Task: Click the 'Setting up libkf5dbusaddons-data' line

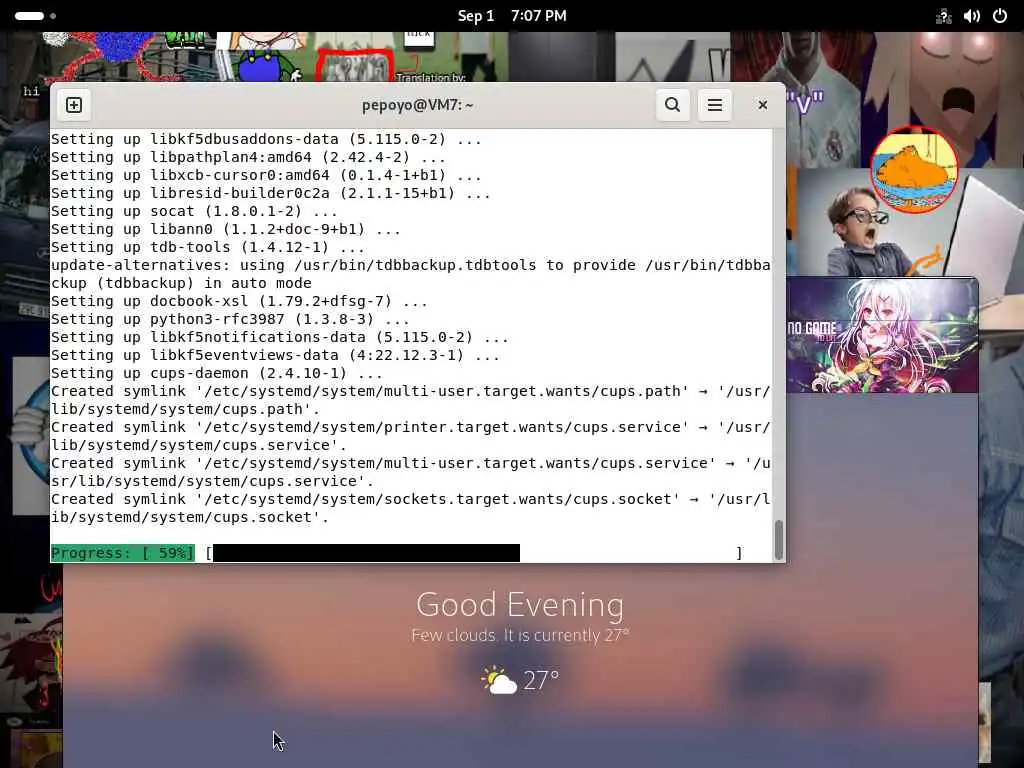Action: pyautogui.click(x=266, y=140)
